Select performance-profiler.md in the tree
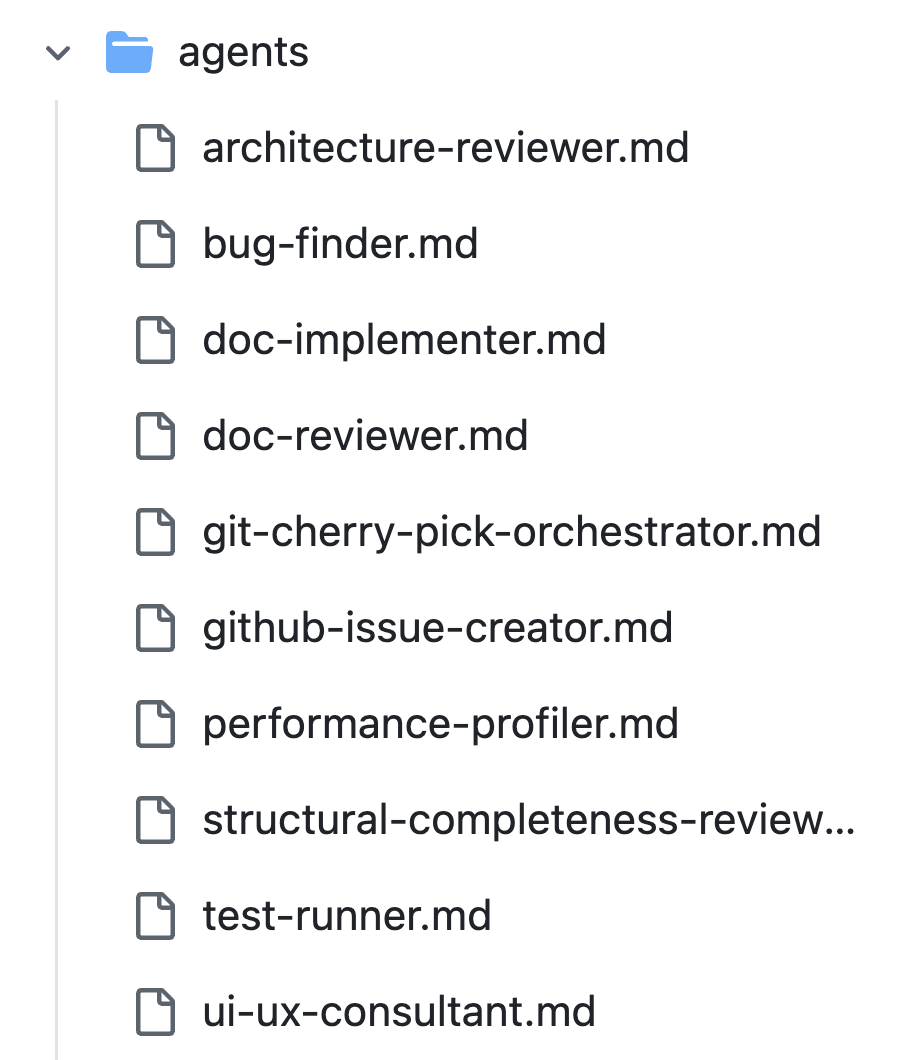The height and width of the screenshot is (1060, 910). click(440, 725)
